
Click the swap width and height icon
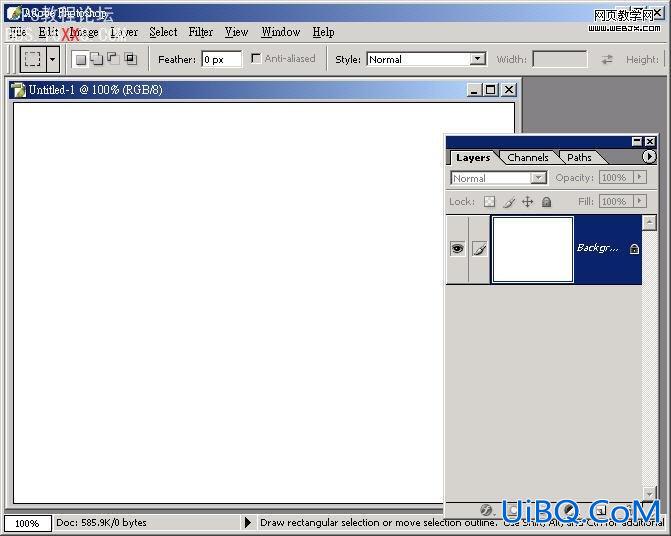(x=606, y=59)
